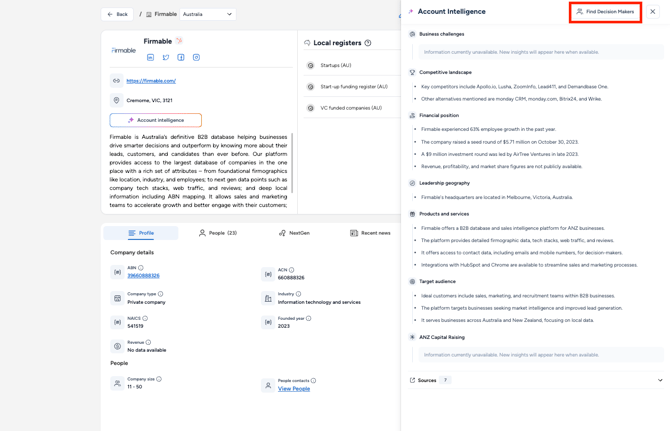Click the Local registers help icon
The image size is (670, 431).
tap(368, 43)
